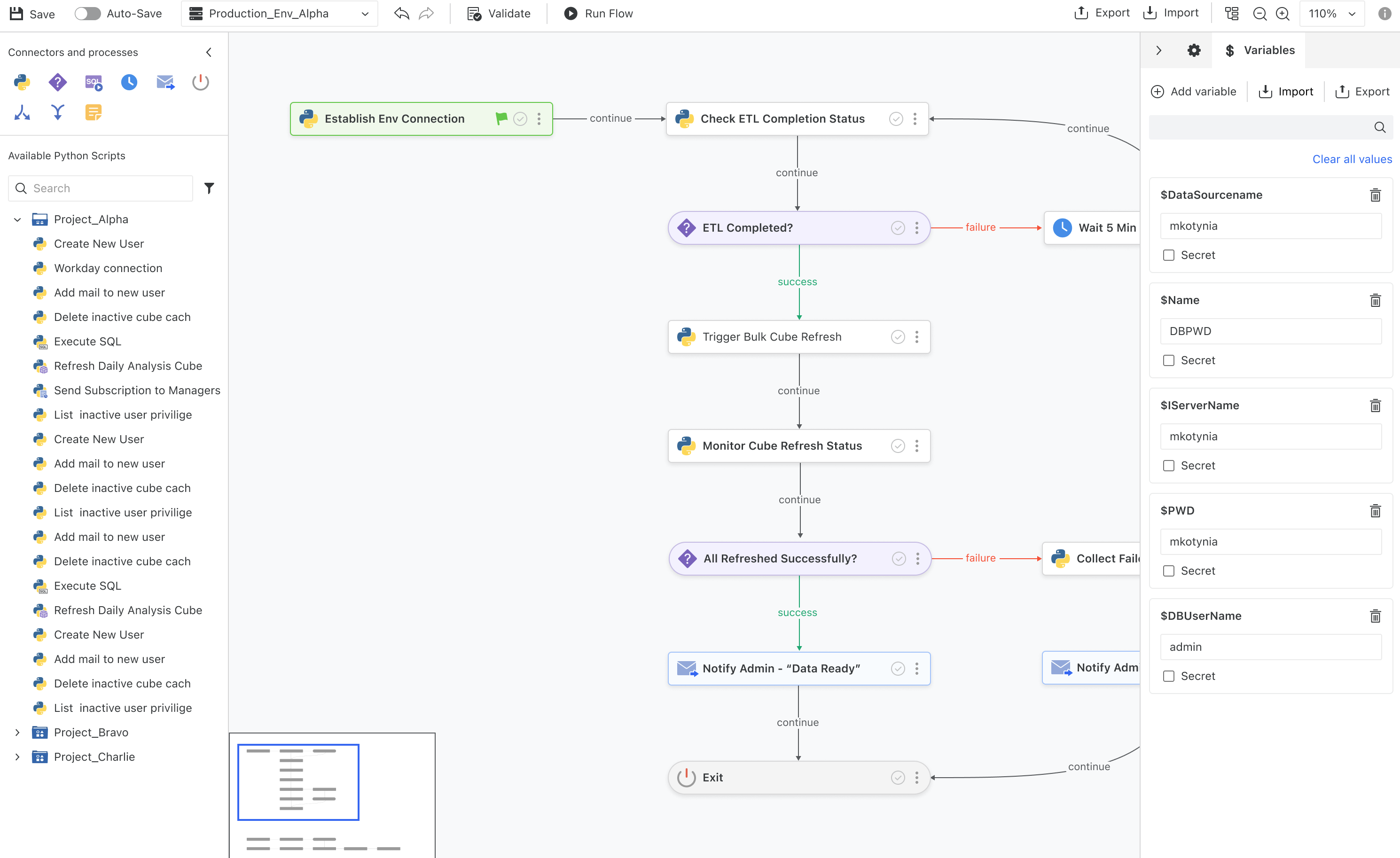Collapse the Connectors and processes panel
The height and width of the screenshot is (858, 1400).
click(x=209, y=52)
